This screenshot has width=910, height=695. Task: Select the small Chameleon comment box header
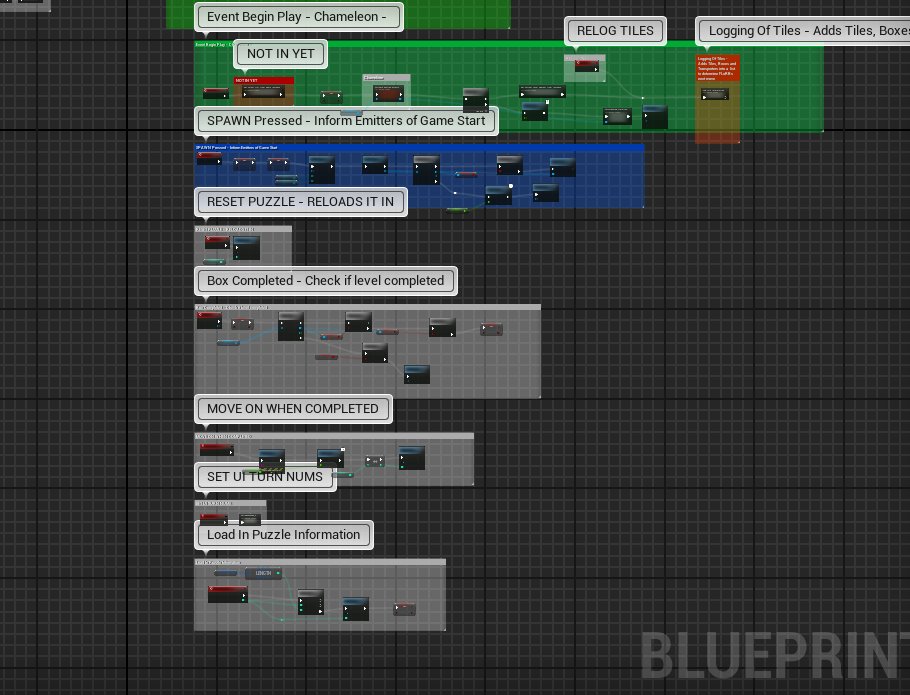pos(386,78)
